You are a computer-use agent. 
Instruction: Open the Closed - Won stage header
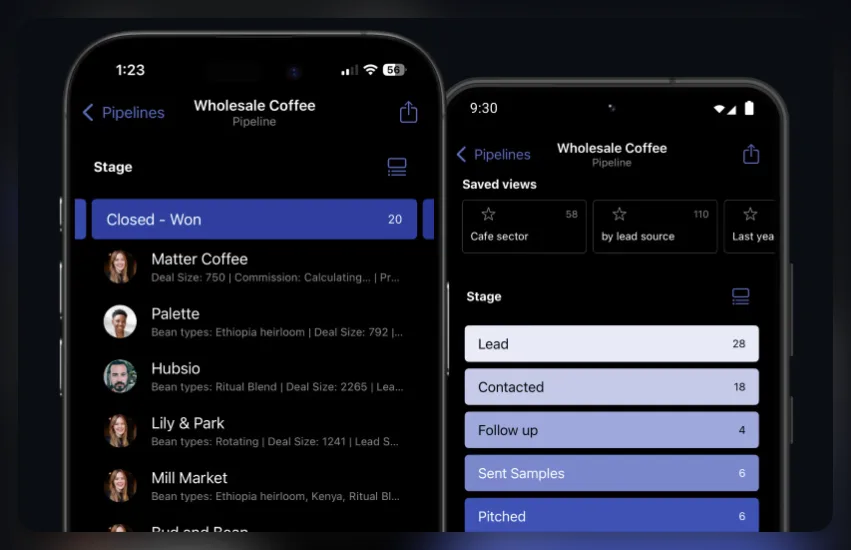coord(254,219)
